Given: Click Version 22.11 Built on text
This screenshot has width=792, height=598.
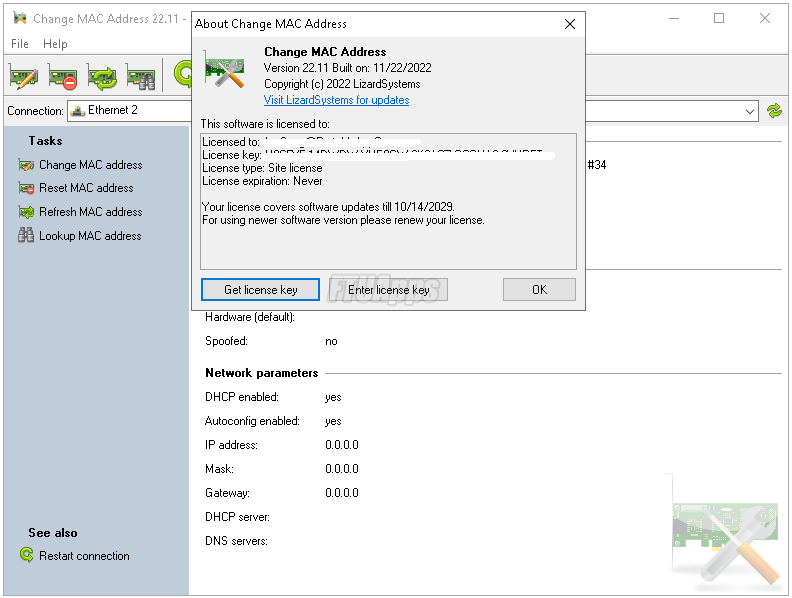Looking at the screenshot, I should coord(348,68).
